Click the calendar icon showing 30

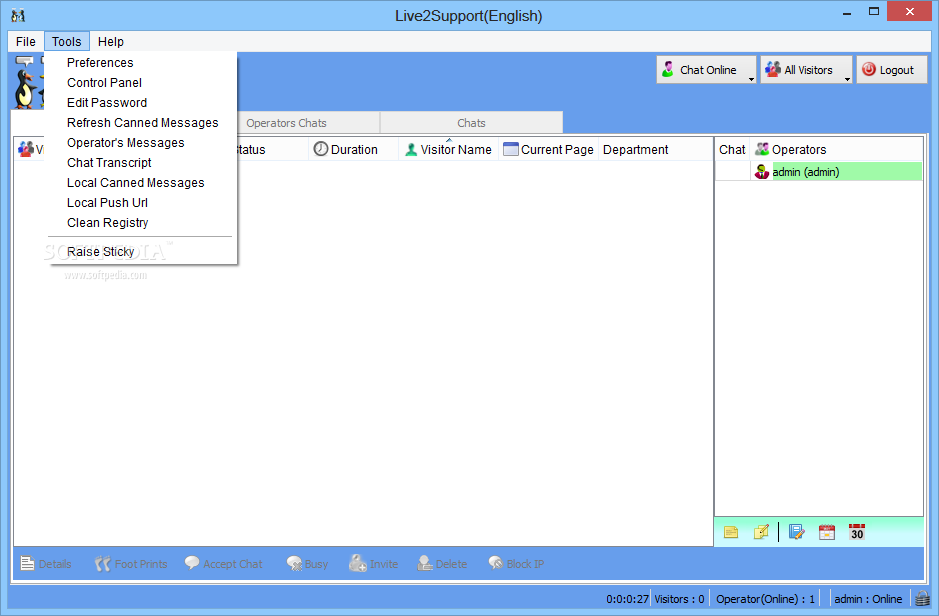tap(857, 532)
